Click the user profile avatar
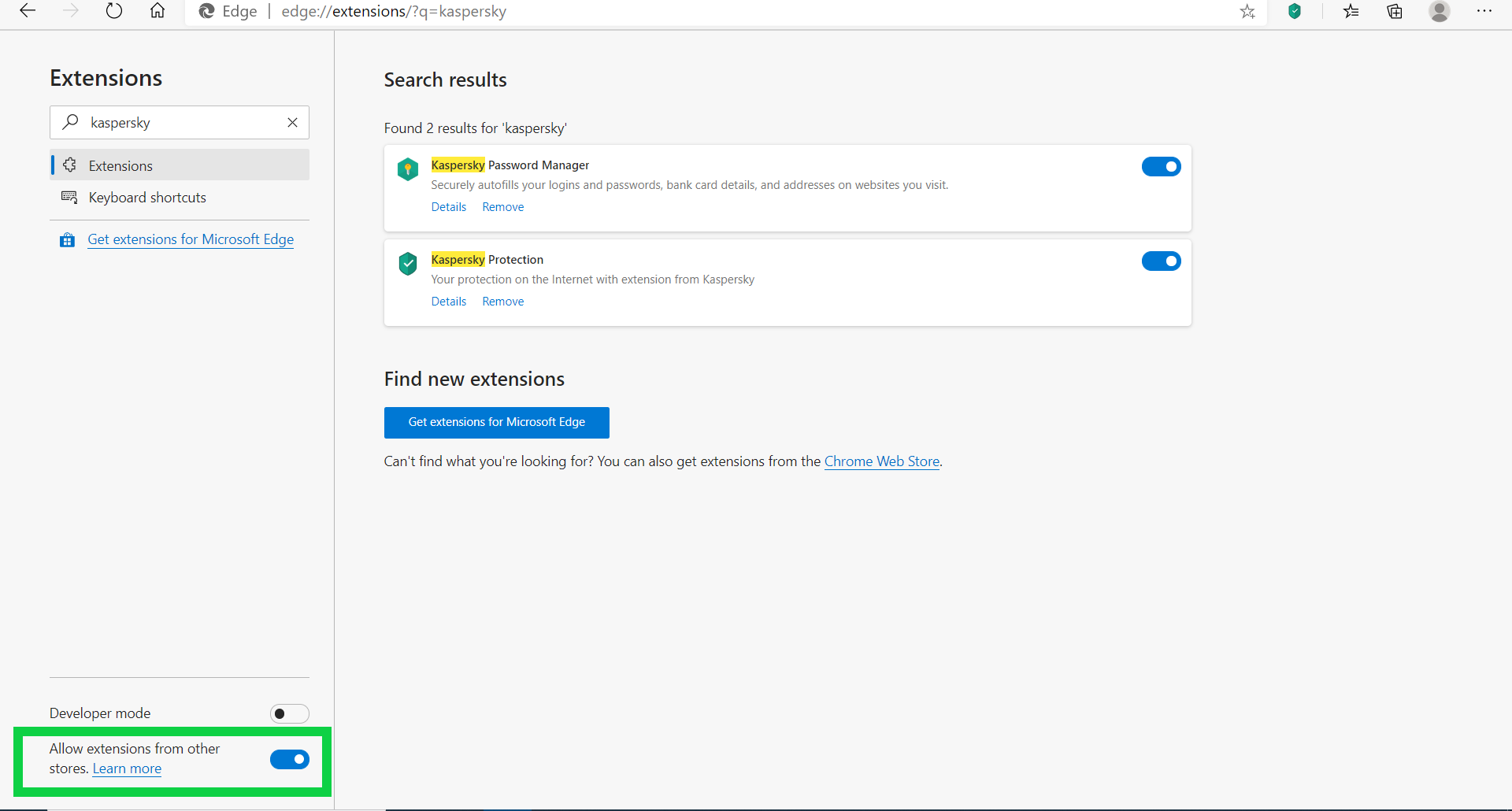This screenshot has width=1512, height=811. pyautogui.click(x=1440, y=11)
